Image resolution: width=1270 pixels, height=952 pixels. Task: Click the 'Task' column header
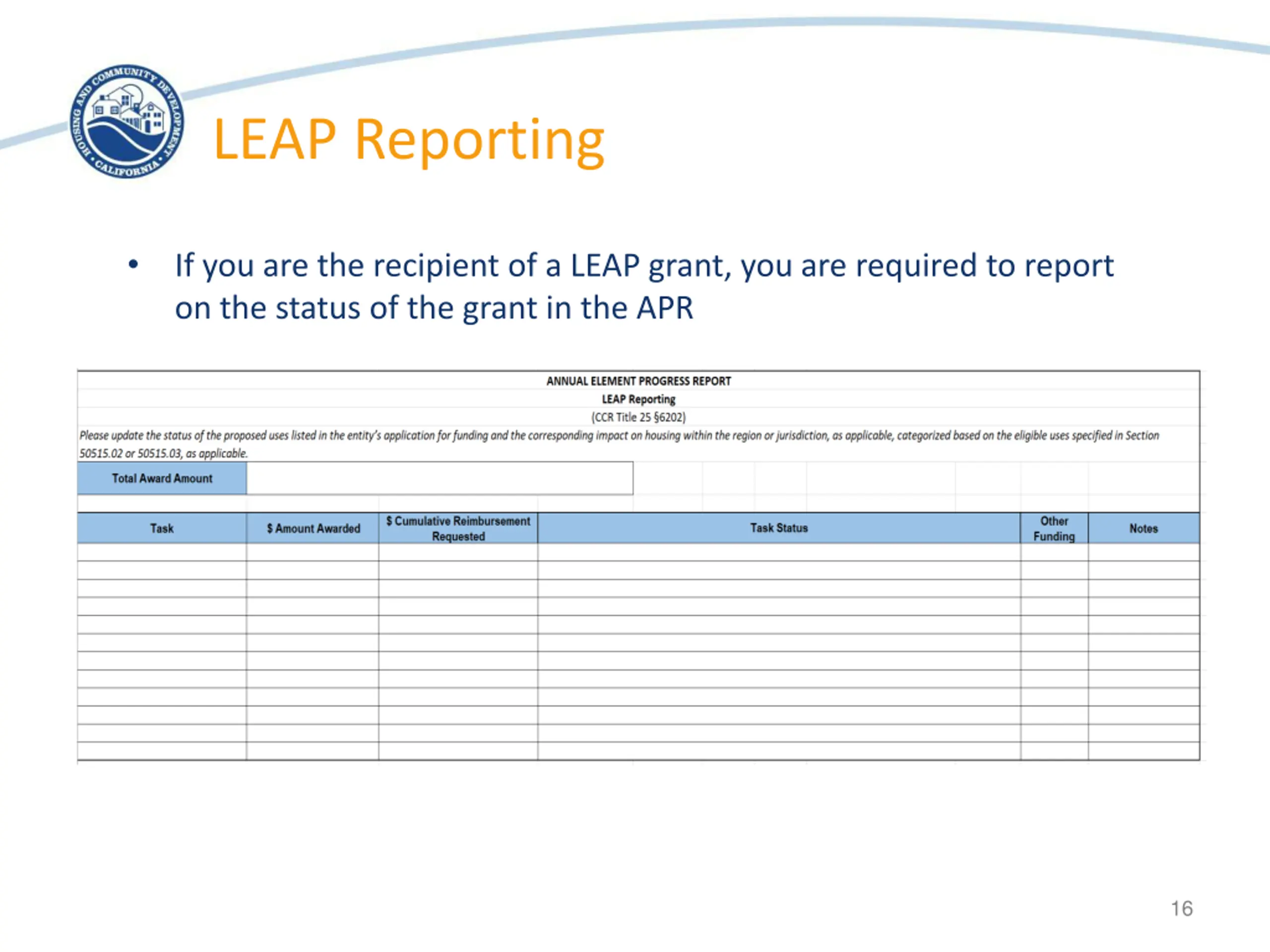[x=162, y=529]
